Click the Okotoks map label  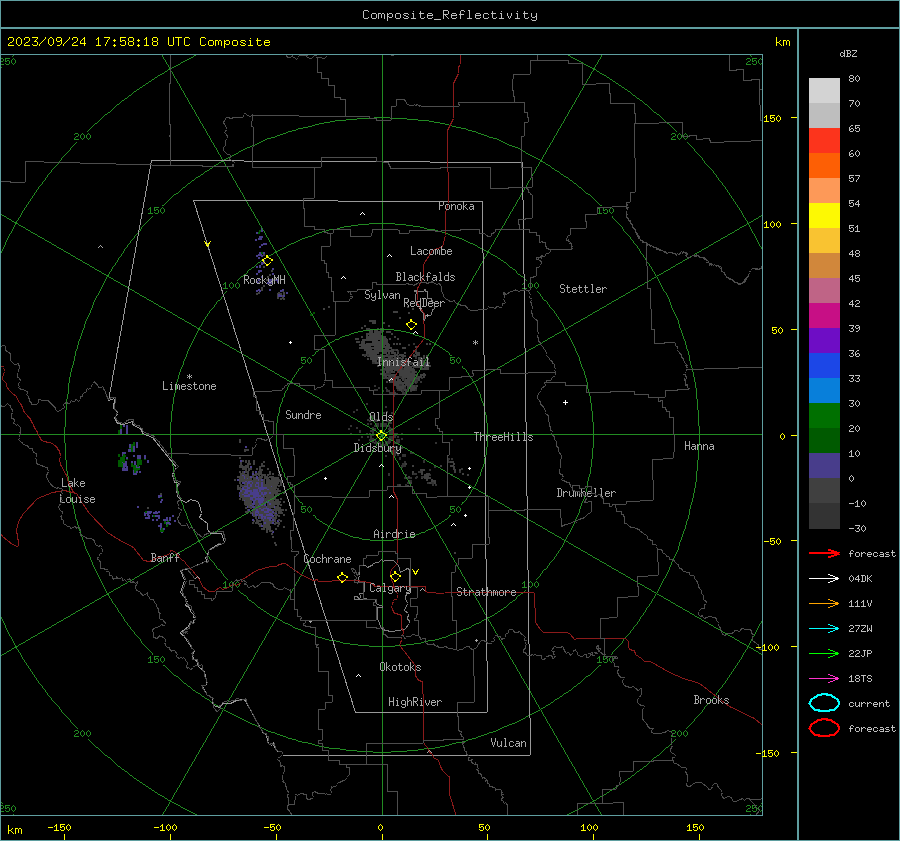point(400,667)
